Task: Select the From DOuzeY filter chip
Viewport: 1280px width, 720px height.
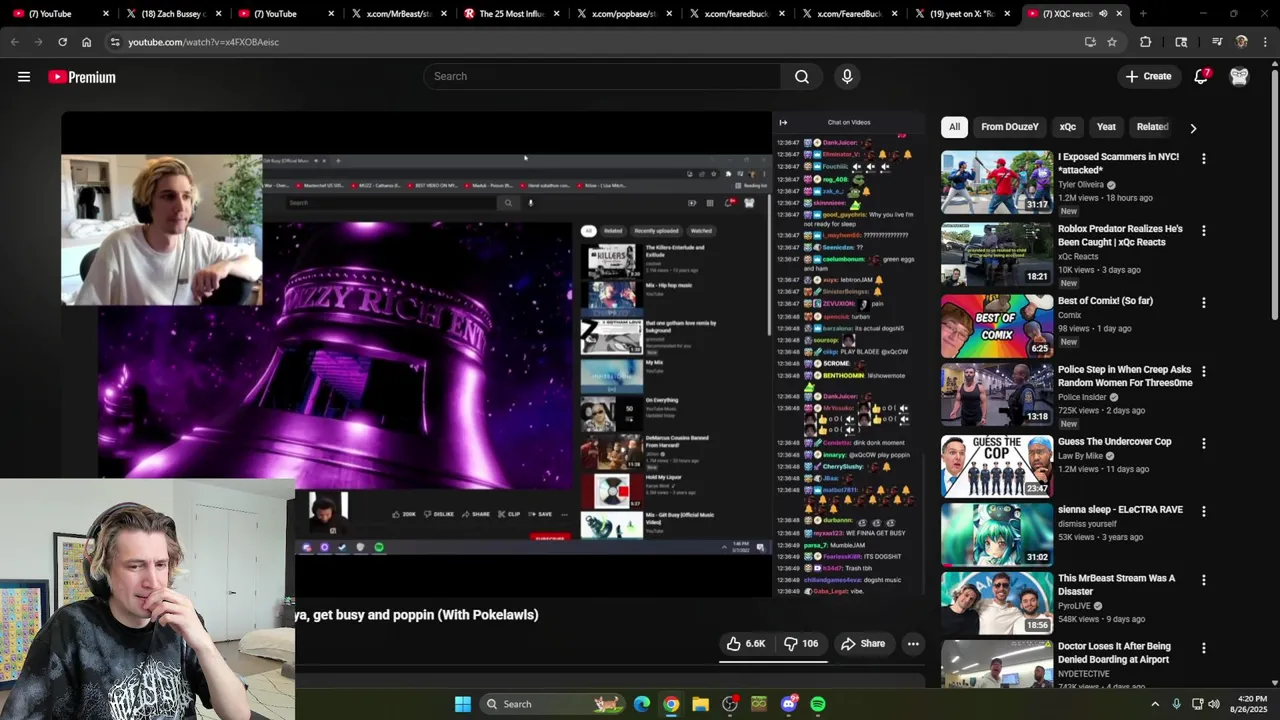Action: pos(1009,127)
